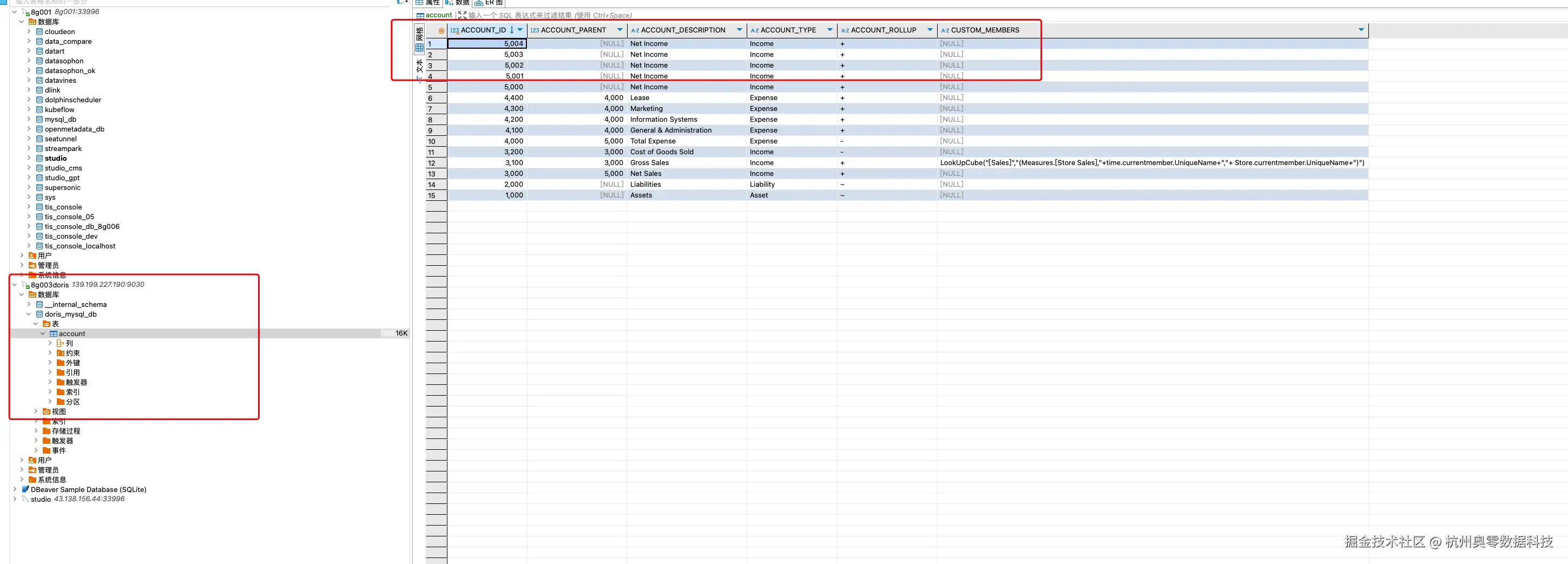Select the 文本 text view side tab
The width and height of the screenshot is (1568, 564).
click(x=419, y=69)
